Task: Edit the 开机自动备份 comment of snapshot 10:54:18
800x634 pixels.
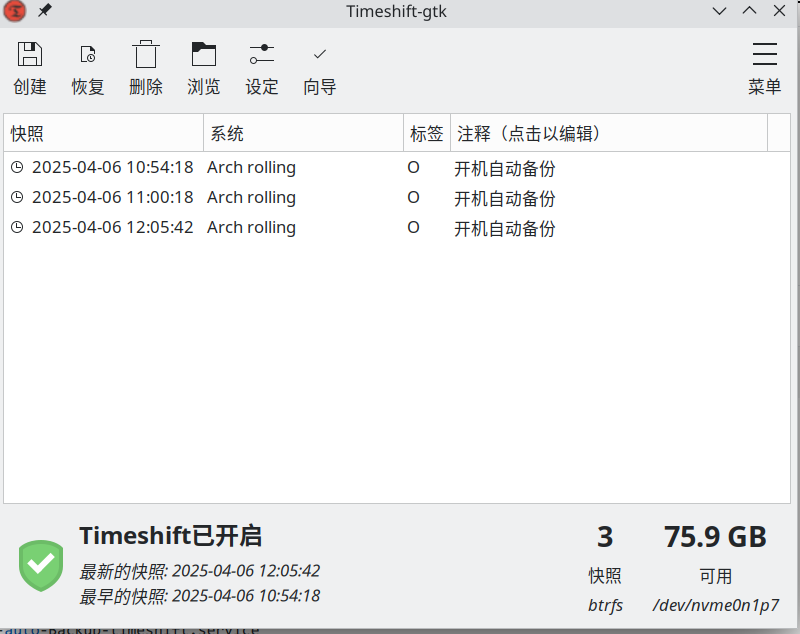Action: (505, 168)
